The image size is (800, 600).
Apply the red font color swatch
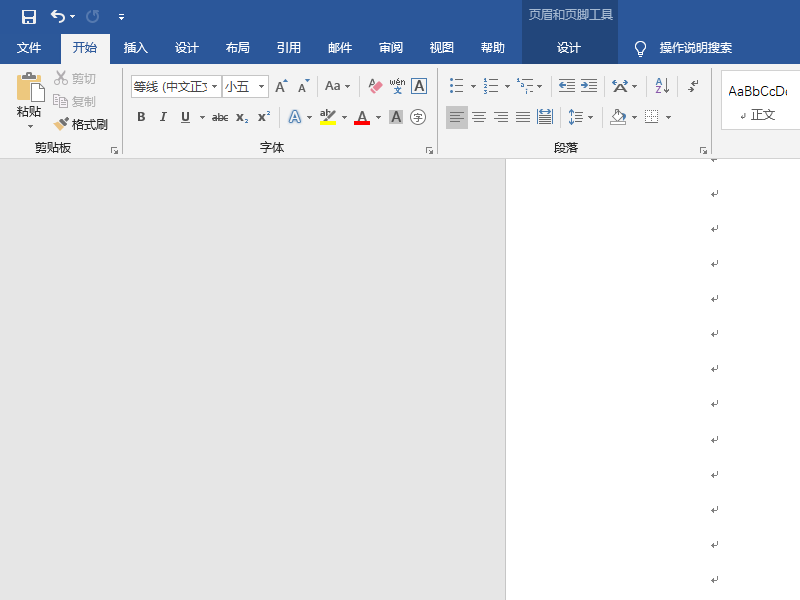pos(362,117)
